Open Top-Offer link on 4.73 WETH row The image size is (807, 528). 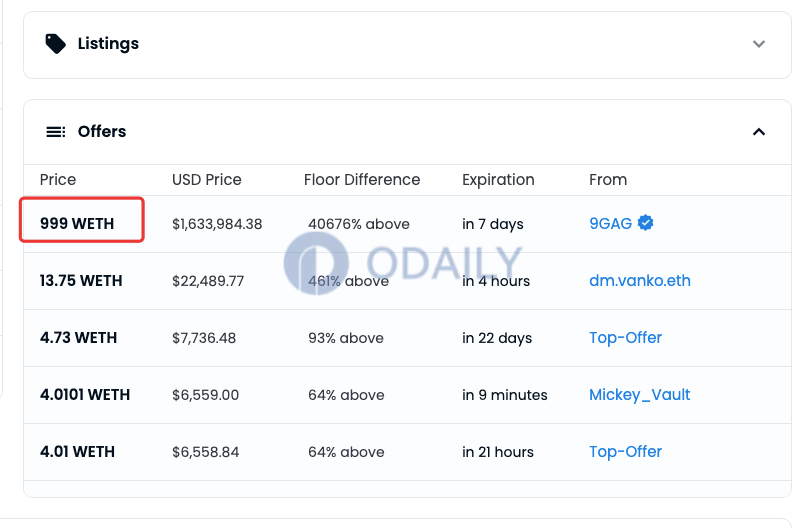click(x=625, y=338)
